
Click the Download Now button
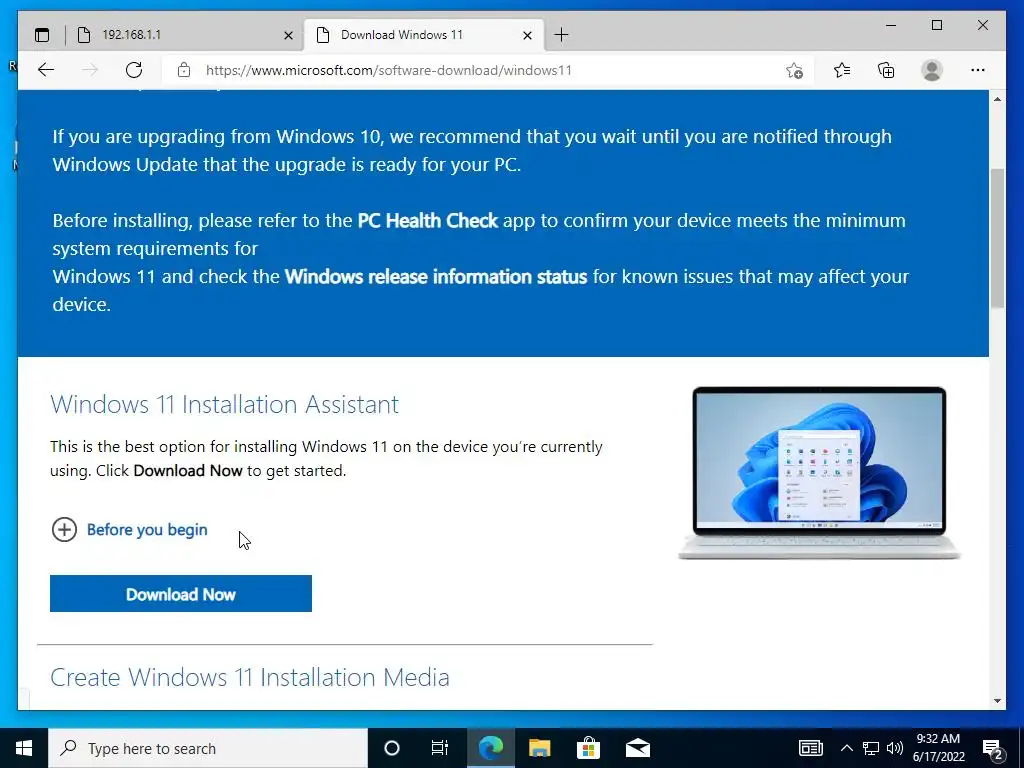click(x=181, y=594)
